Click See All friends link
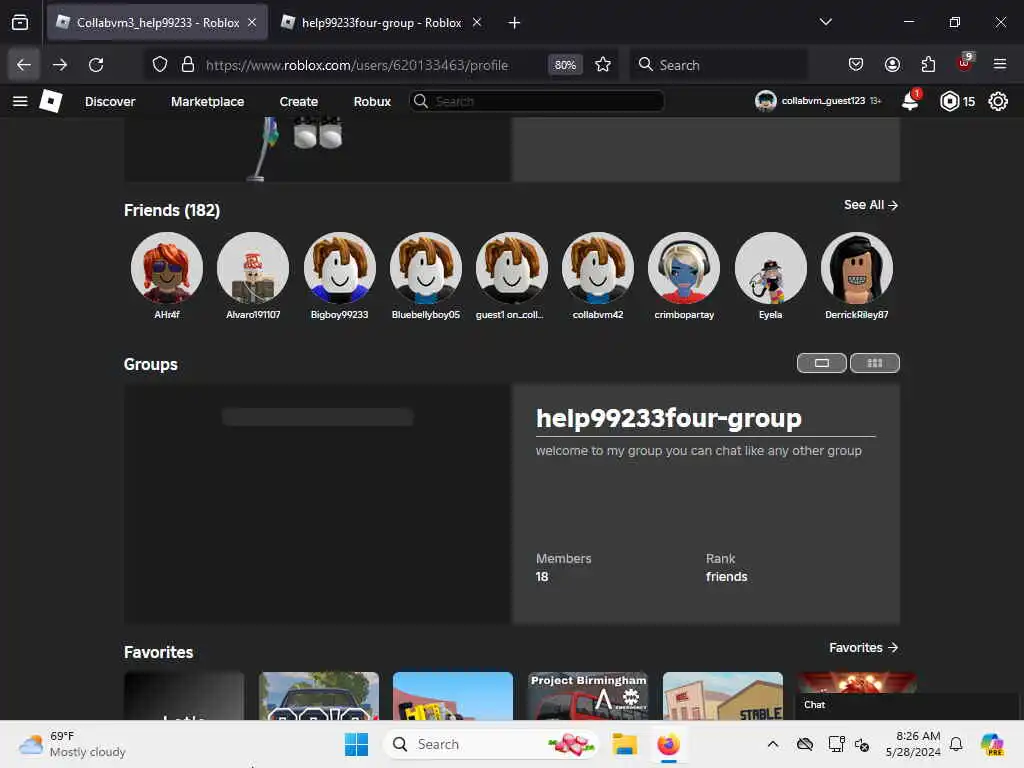 [871, 205]
